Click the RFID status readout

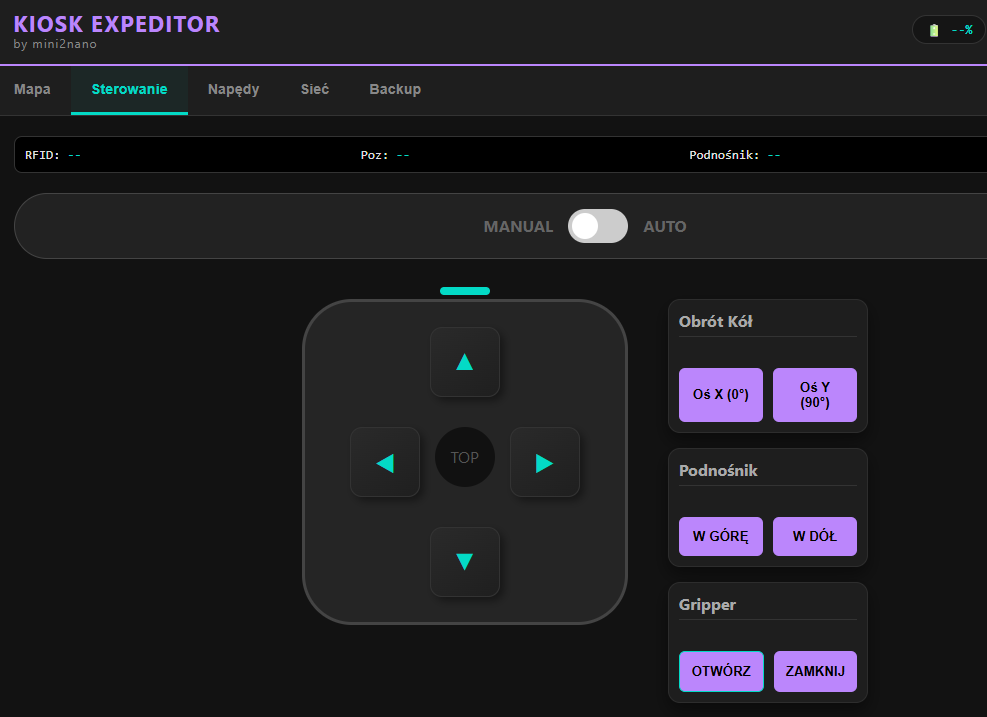(53, 155)
